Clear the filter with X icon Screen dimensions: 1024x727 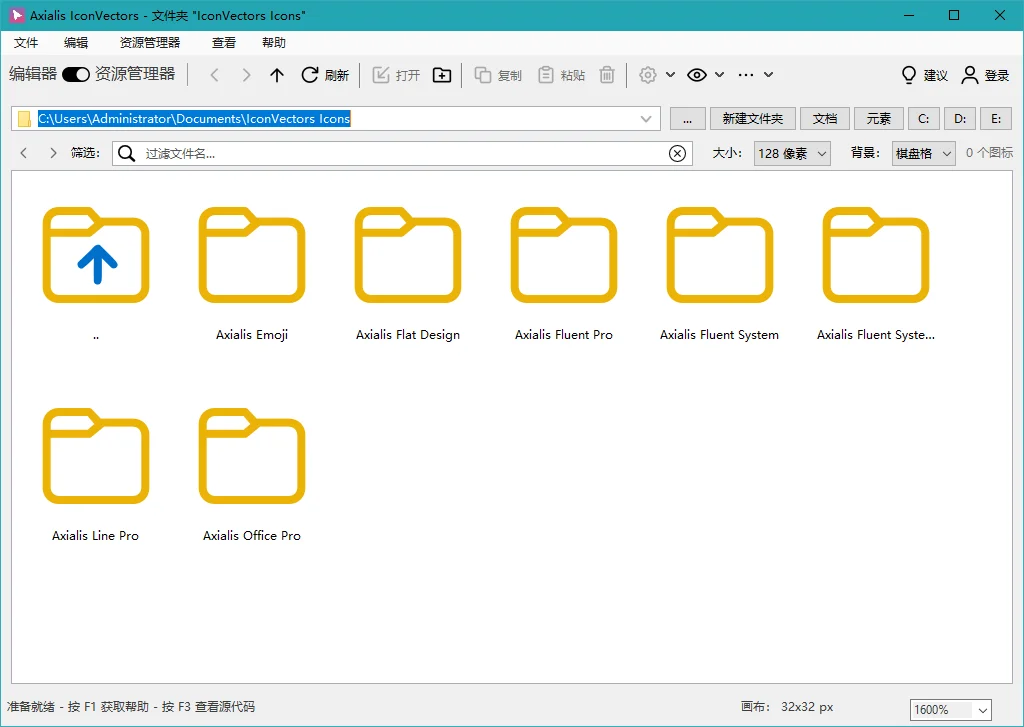677,153
